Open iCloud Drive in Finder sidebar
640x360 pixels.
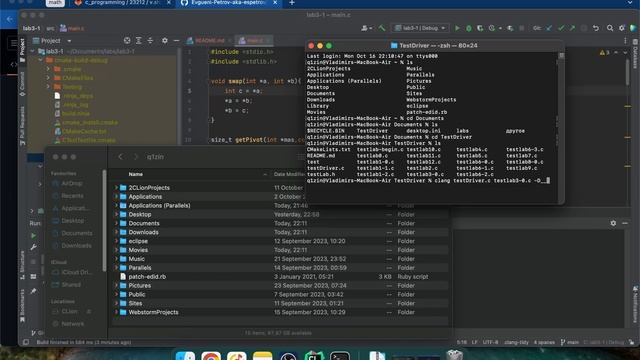tap(72, 272)
